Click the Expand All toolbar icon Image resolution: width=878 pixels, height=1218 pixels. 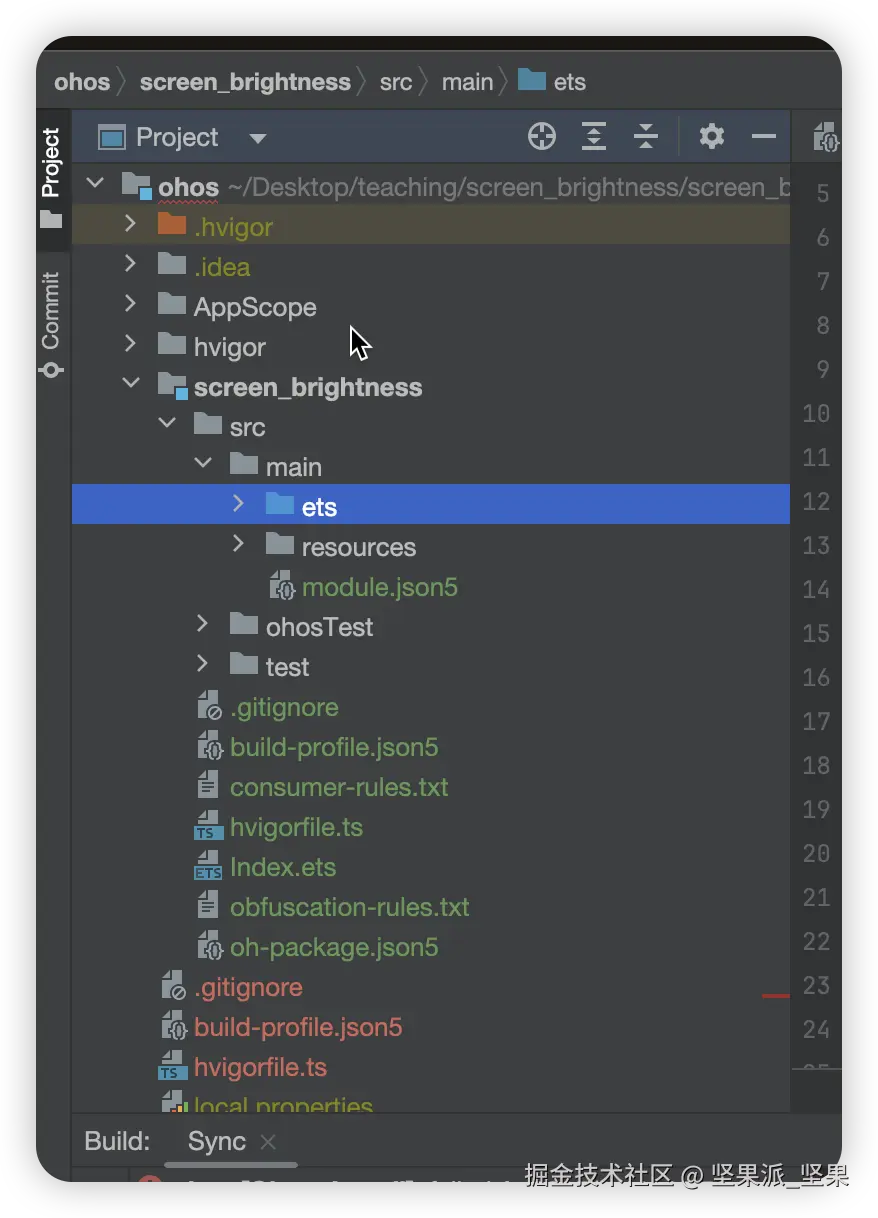point(594,137)
